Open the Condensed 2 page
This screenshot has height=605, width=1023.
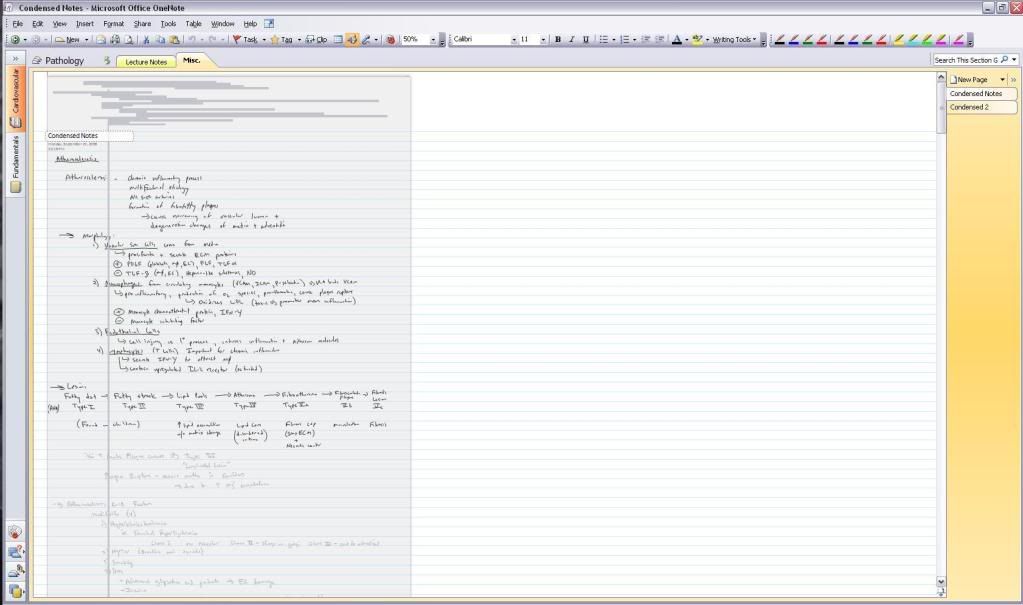click(x=969, y=107)
